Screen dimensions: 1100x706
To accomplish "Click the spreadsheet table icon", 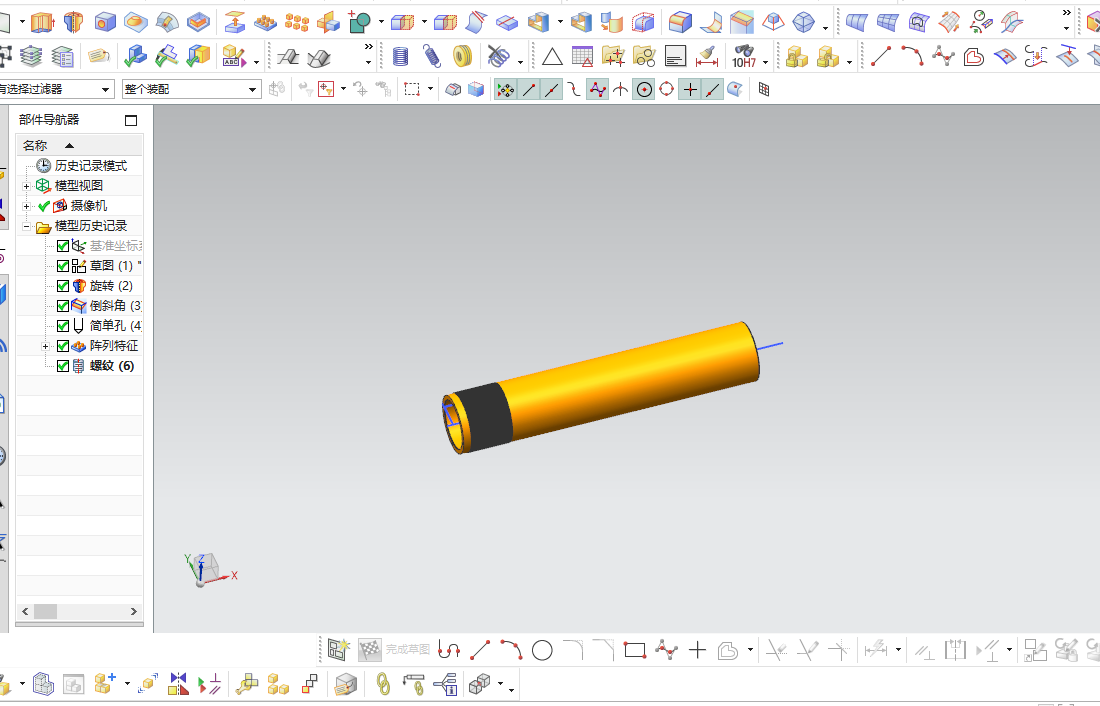I will tap(582, 56).
